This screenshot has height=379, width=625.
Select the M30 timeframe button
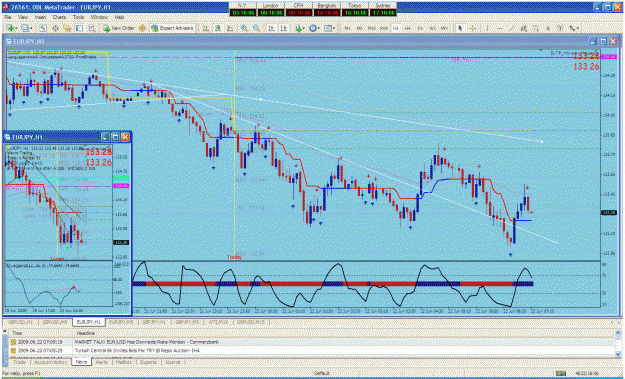(384, 28)
